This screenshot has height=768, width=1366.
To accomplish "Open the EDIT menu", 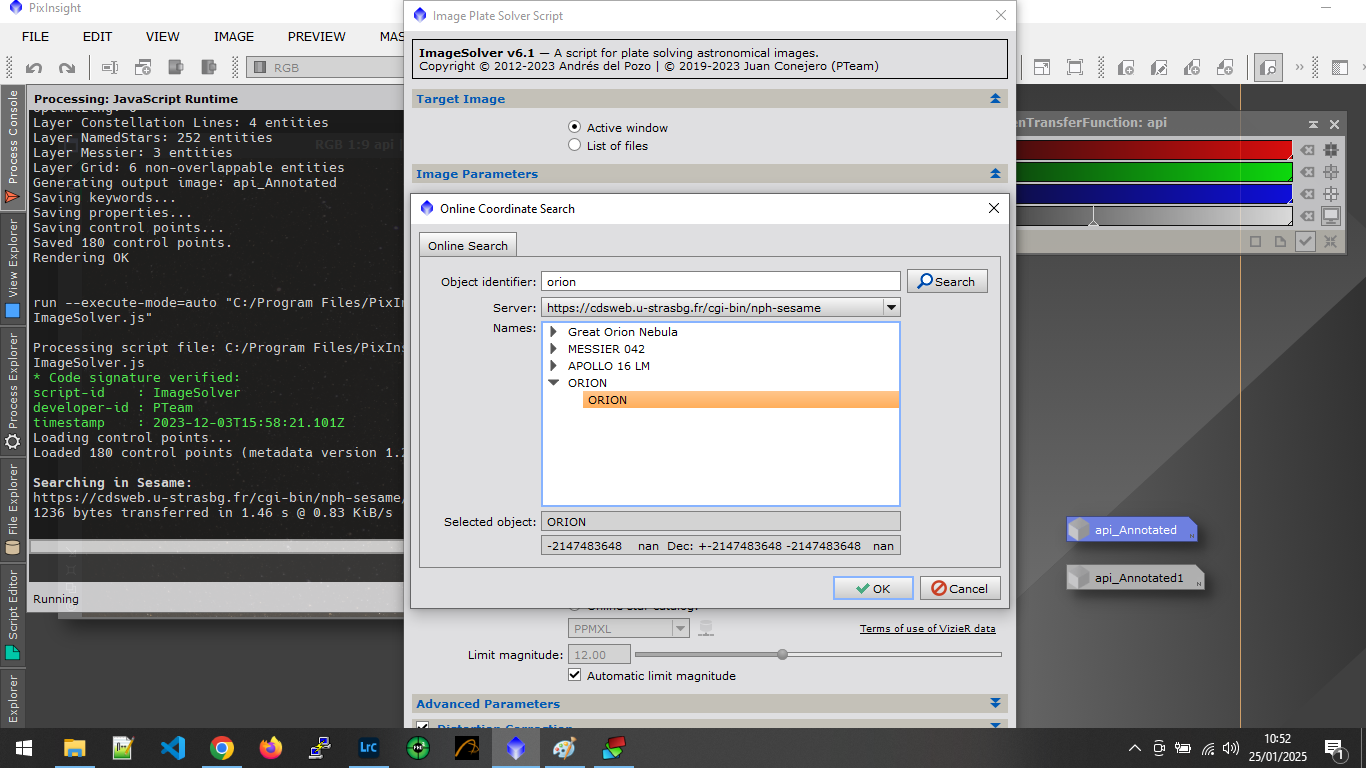I will 97,36.
